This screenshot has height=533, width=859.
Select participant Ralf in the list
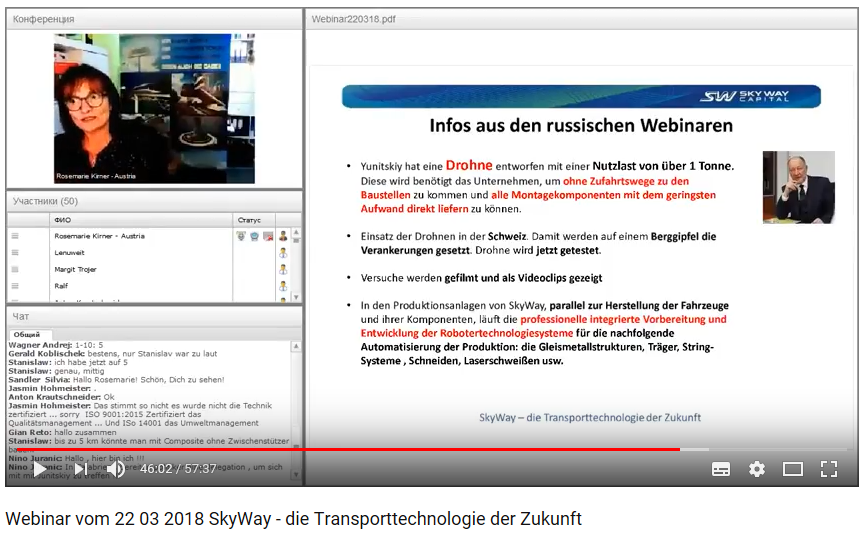(x=61, y=285)
